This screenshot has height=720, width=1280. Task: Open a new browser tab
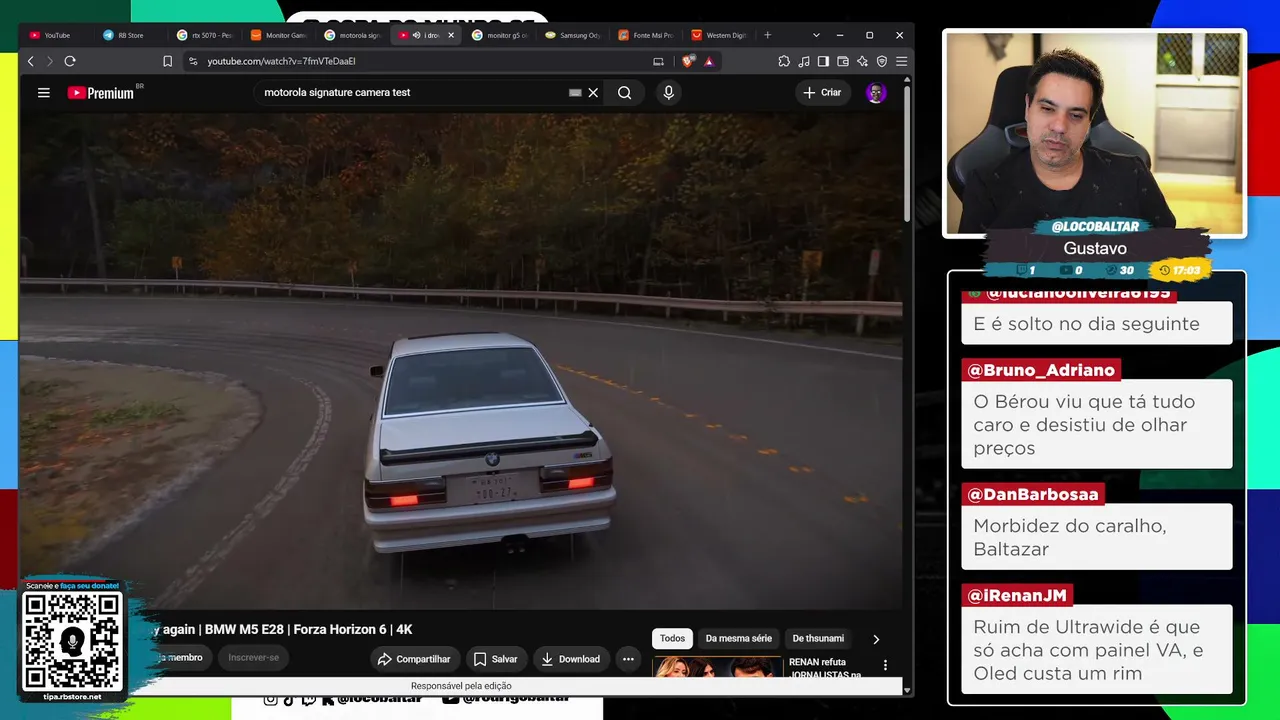[768, 35]
